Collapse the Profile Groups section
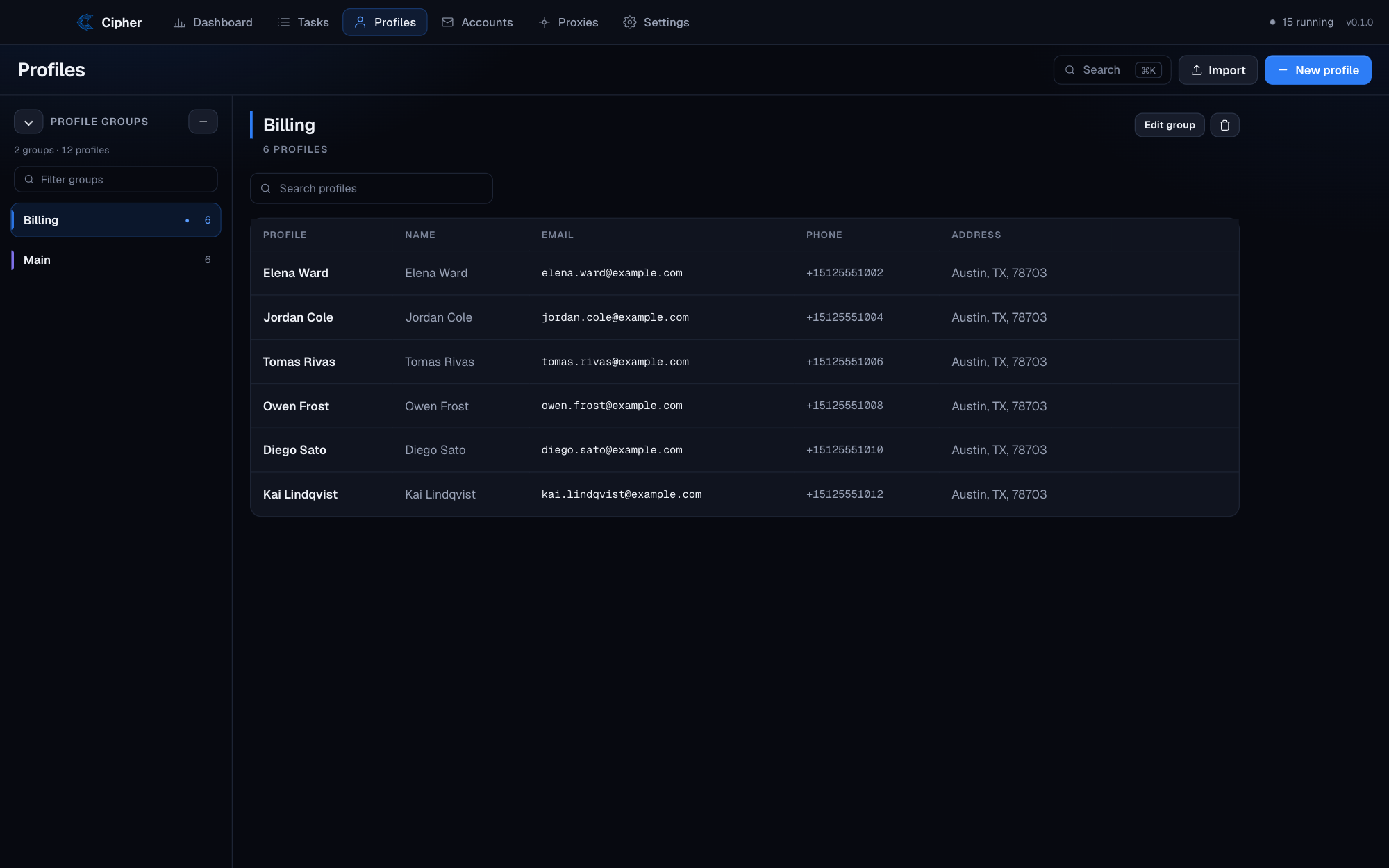Viewport: 1389px width, 868px height. pyautogui.click(x=28, y=122)
